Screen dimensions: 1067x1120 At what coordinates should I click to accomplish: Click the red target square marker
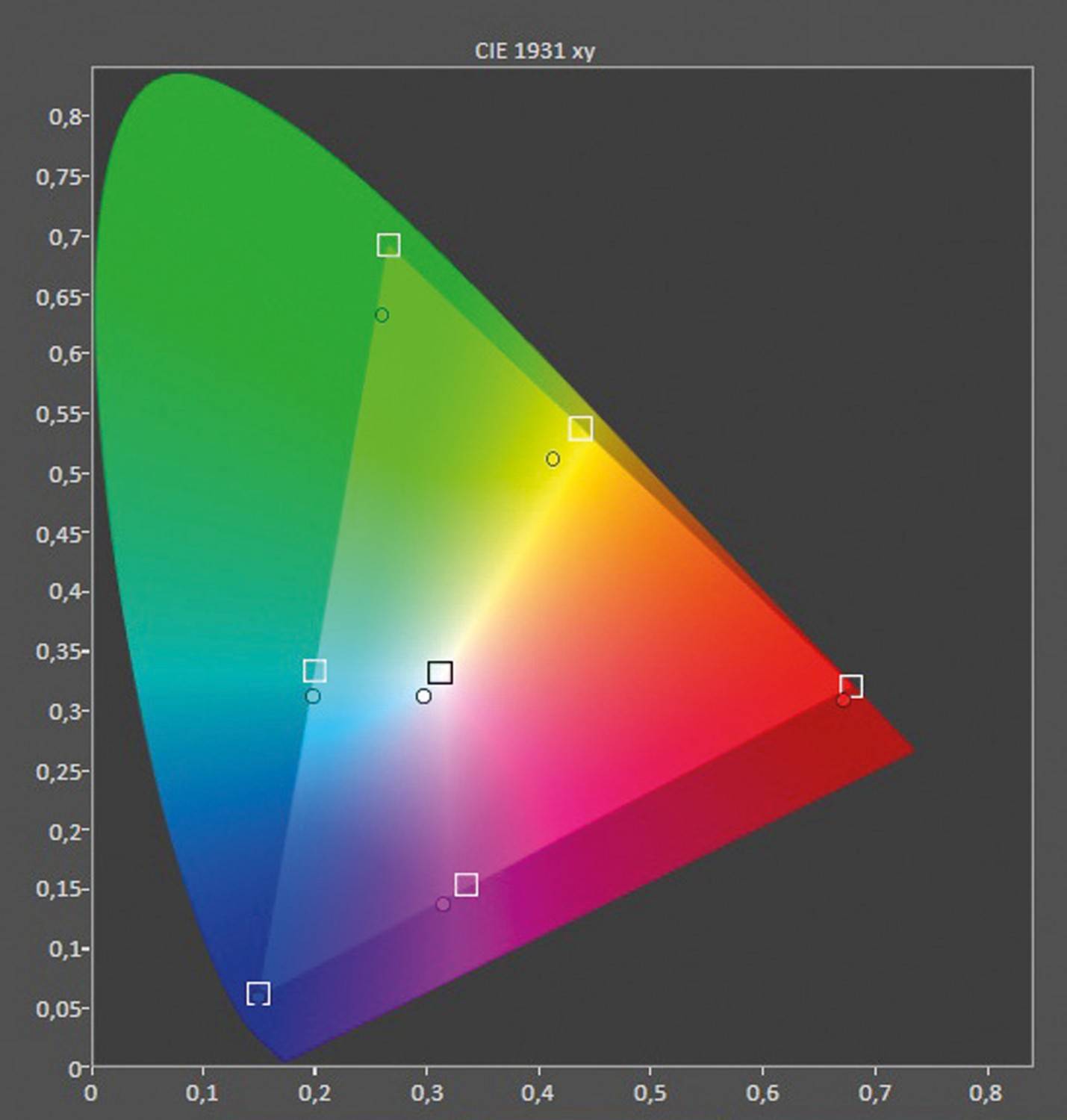(x=851, y=685)
